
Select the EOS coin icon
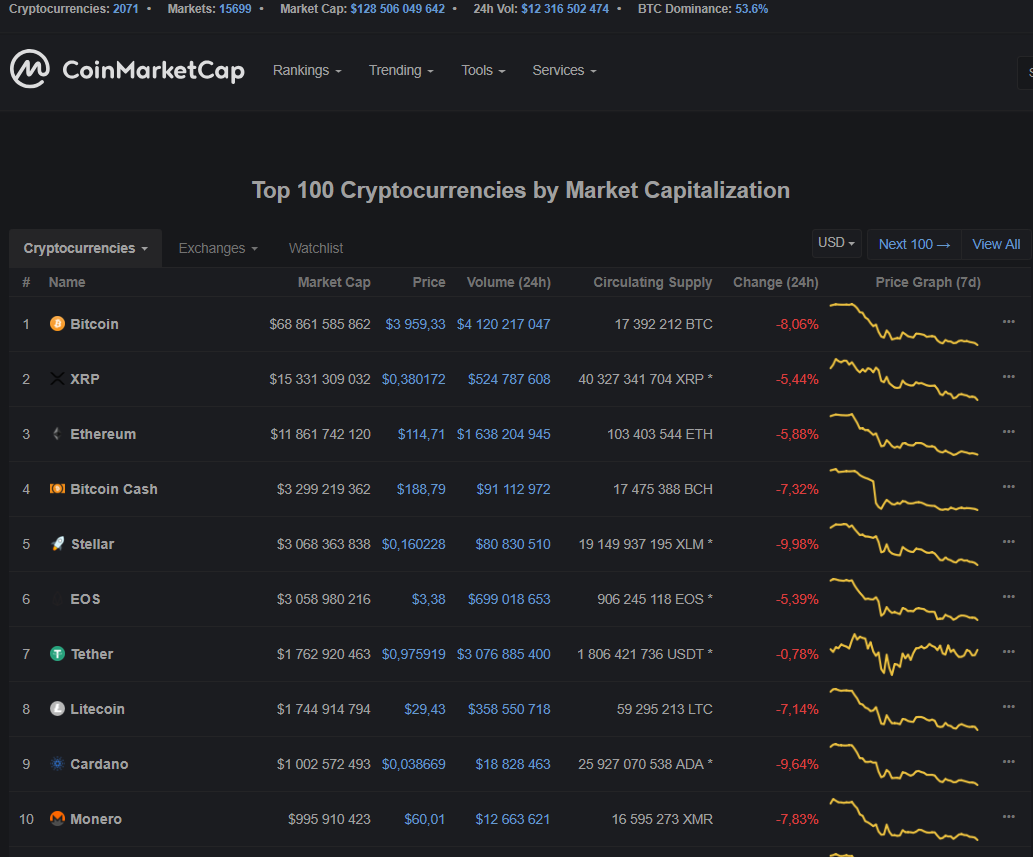[57, 599]
